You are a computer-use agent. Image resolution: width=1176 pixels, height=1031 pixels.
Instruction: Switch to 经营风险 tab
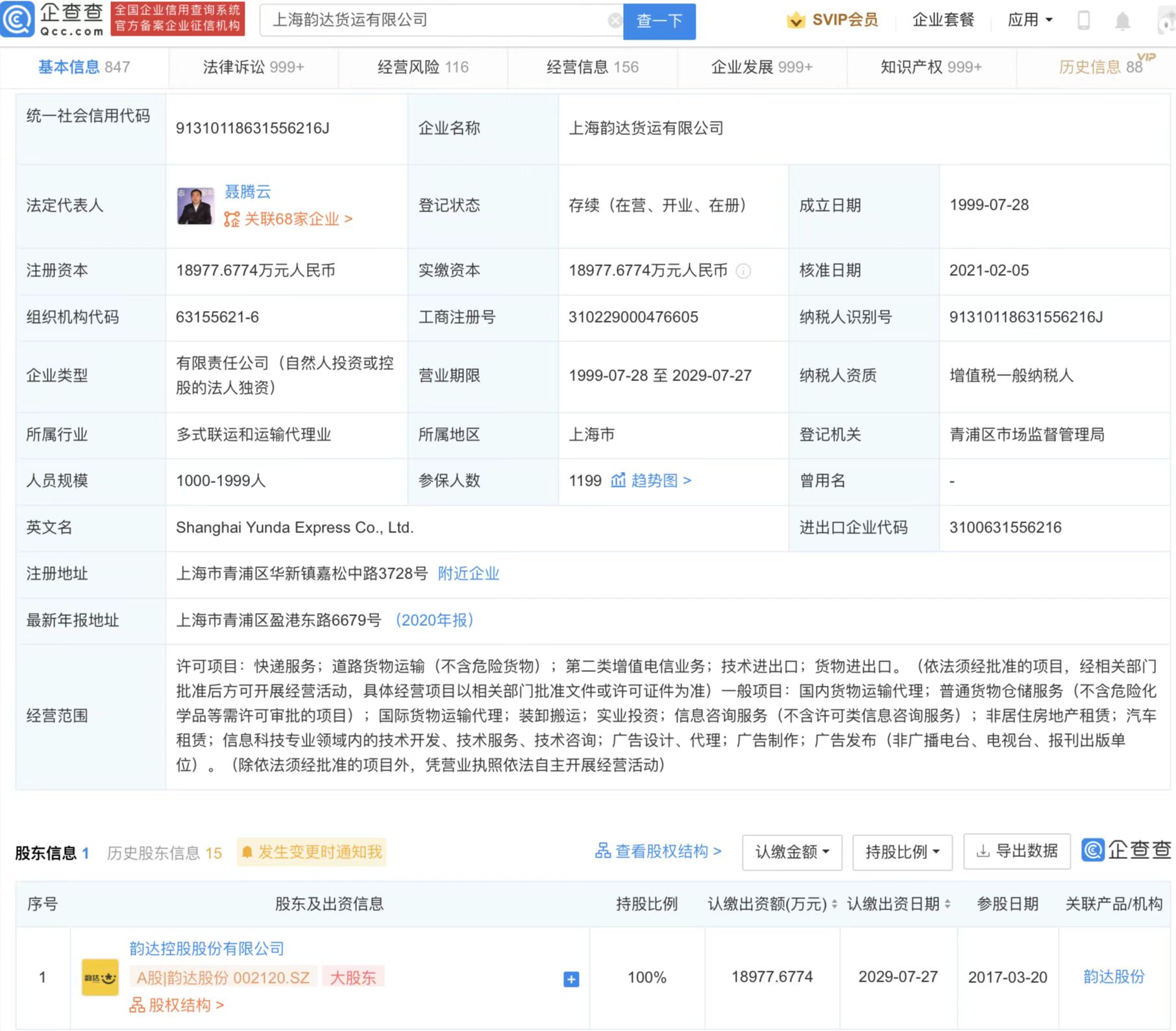[x=423, y=67]
